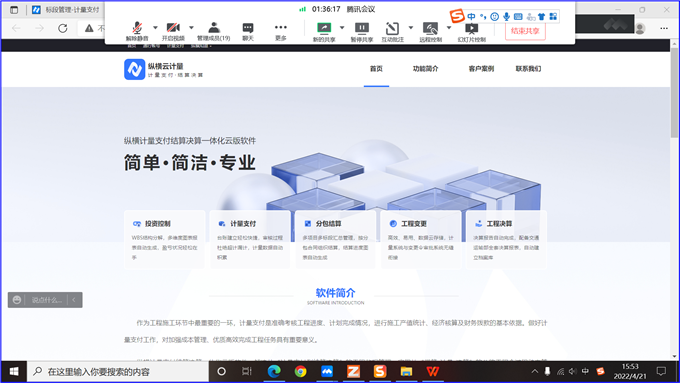Expand annotation options arrow
The width and height of the screenshot is (680, 384).
tap(411, 28)
